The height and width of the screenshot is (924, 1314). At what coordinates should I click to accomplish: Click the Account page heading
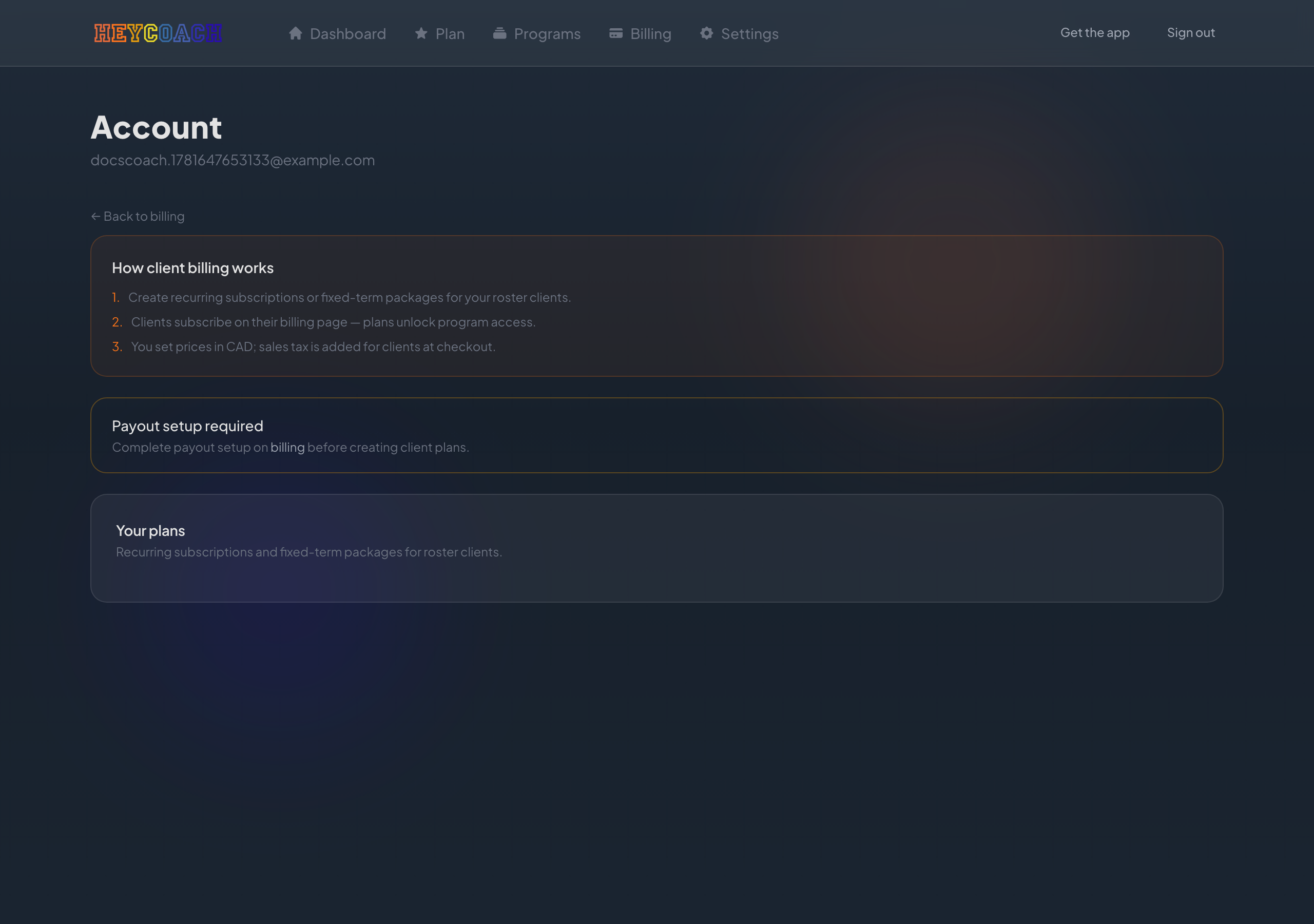coord(156,127)
